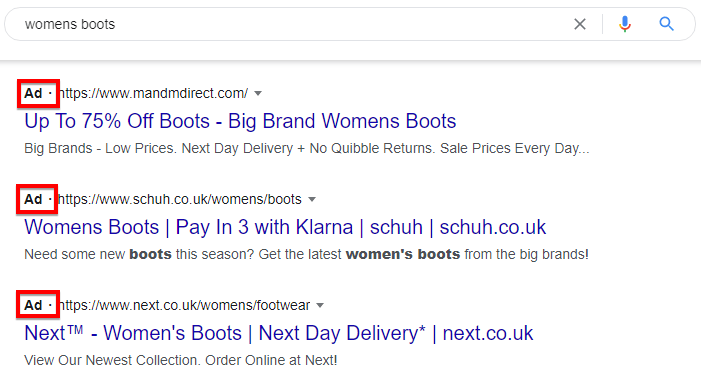Screen dimensions: 701x387
Task: Expand the dropdown arrow beside the next.co.uk URL
Action: point(320,305)
